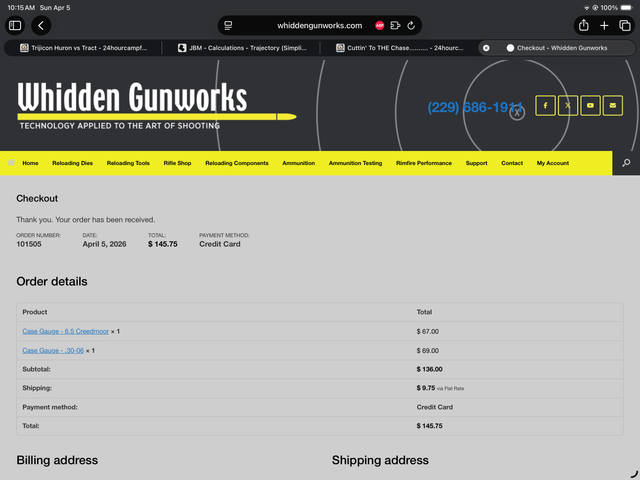Click the whiddengunworks.com address field
640x480 pixels.
[x=320, y=25]
